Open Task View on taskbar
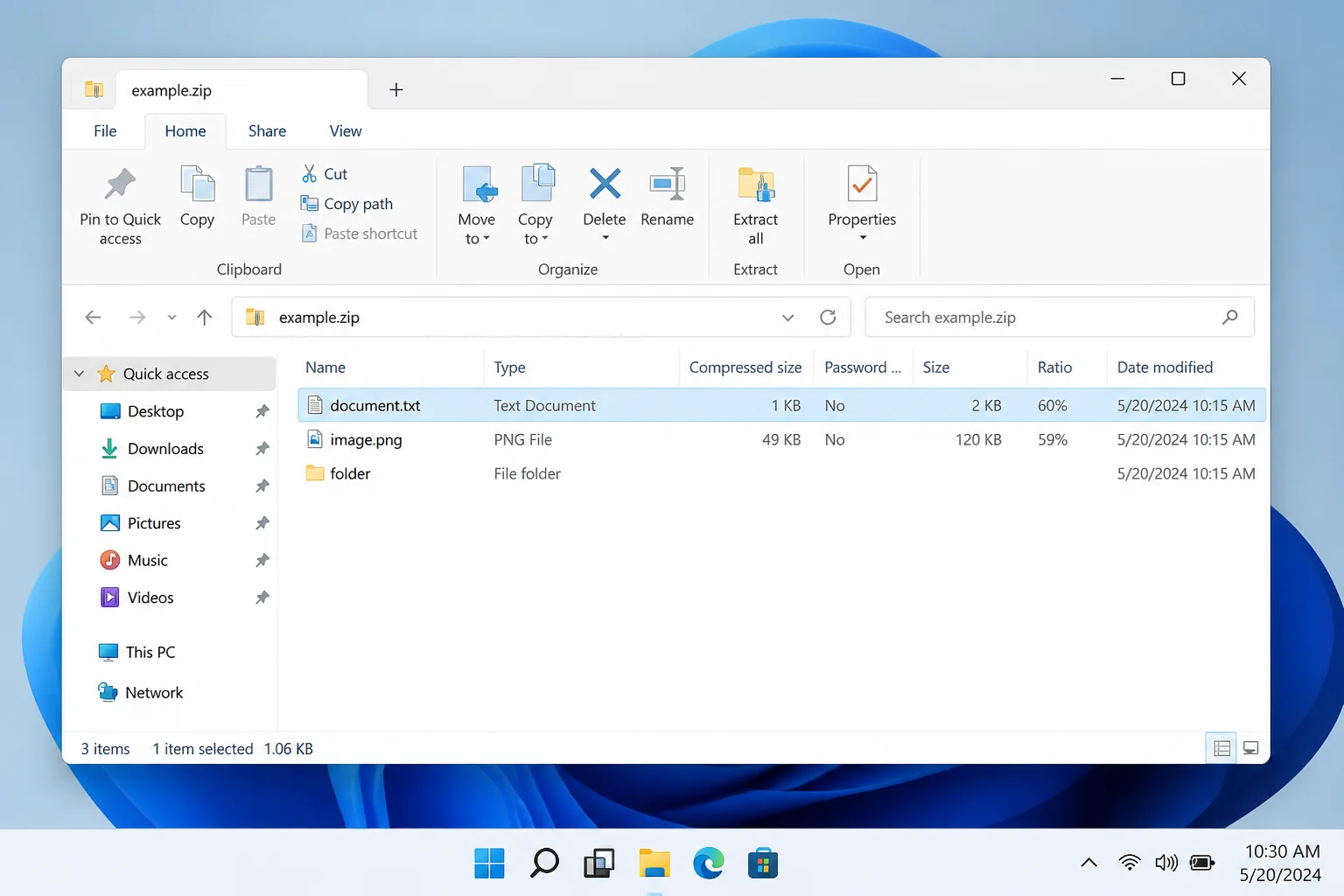This screenshot has width=1344, height=896. 598,864
